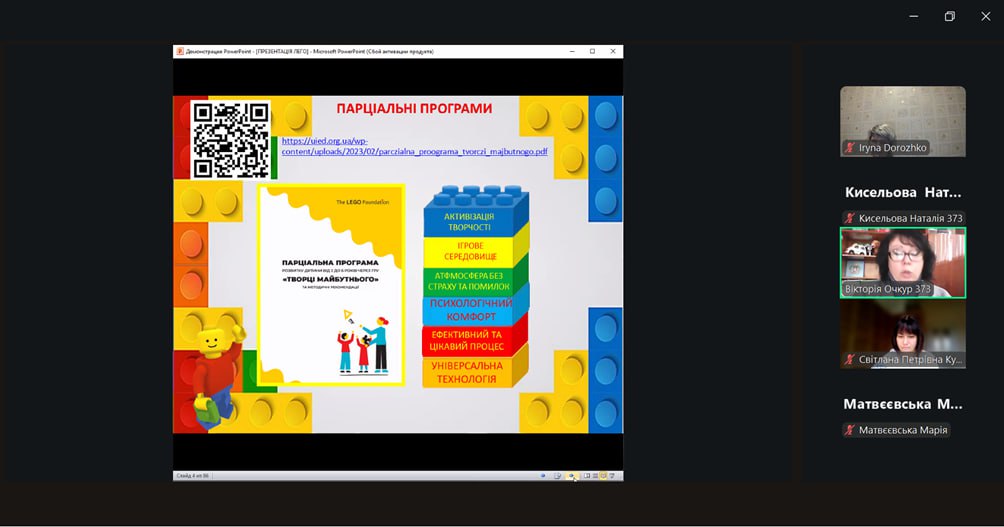Screen dimensions: 1004x527
Task: Switch to Slide Sorter view icon
Action: point(594,476)
